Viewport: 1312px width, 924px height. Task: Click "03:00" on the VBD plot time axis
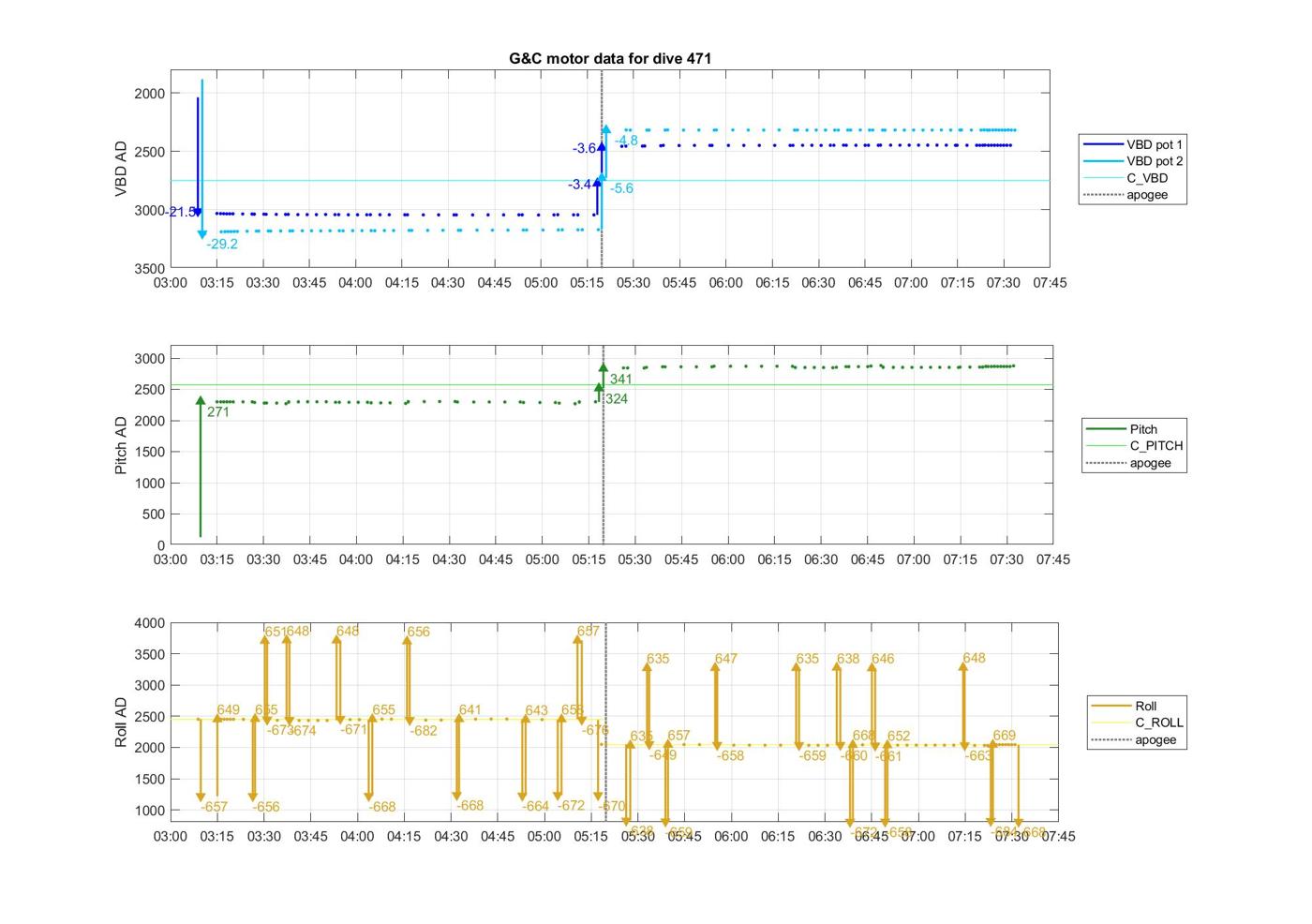pos(171,283)
